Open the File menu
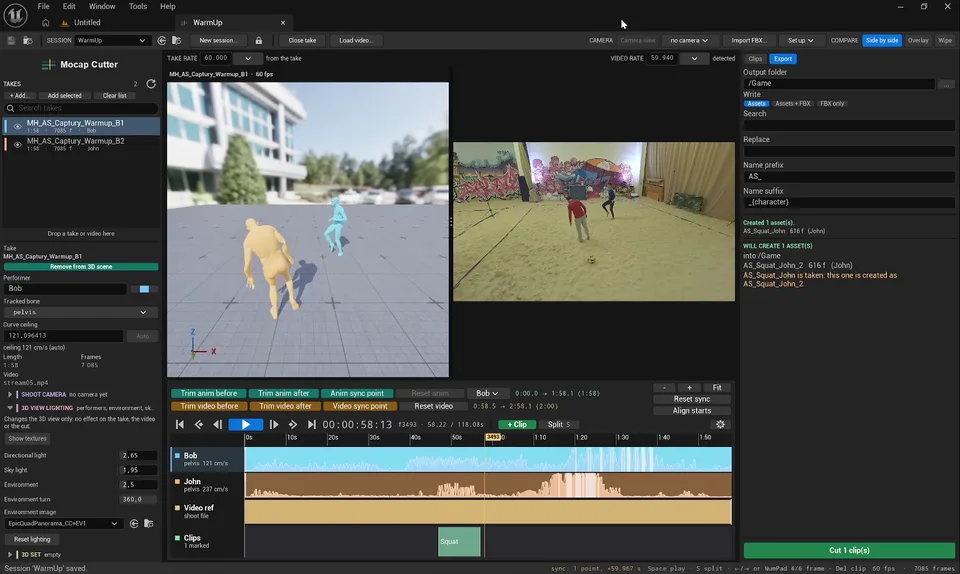This screenshot has height=574, width=960. pos(43,6)
